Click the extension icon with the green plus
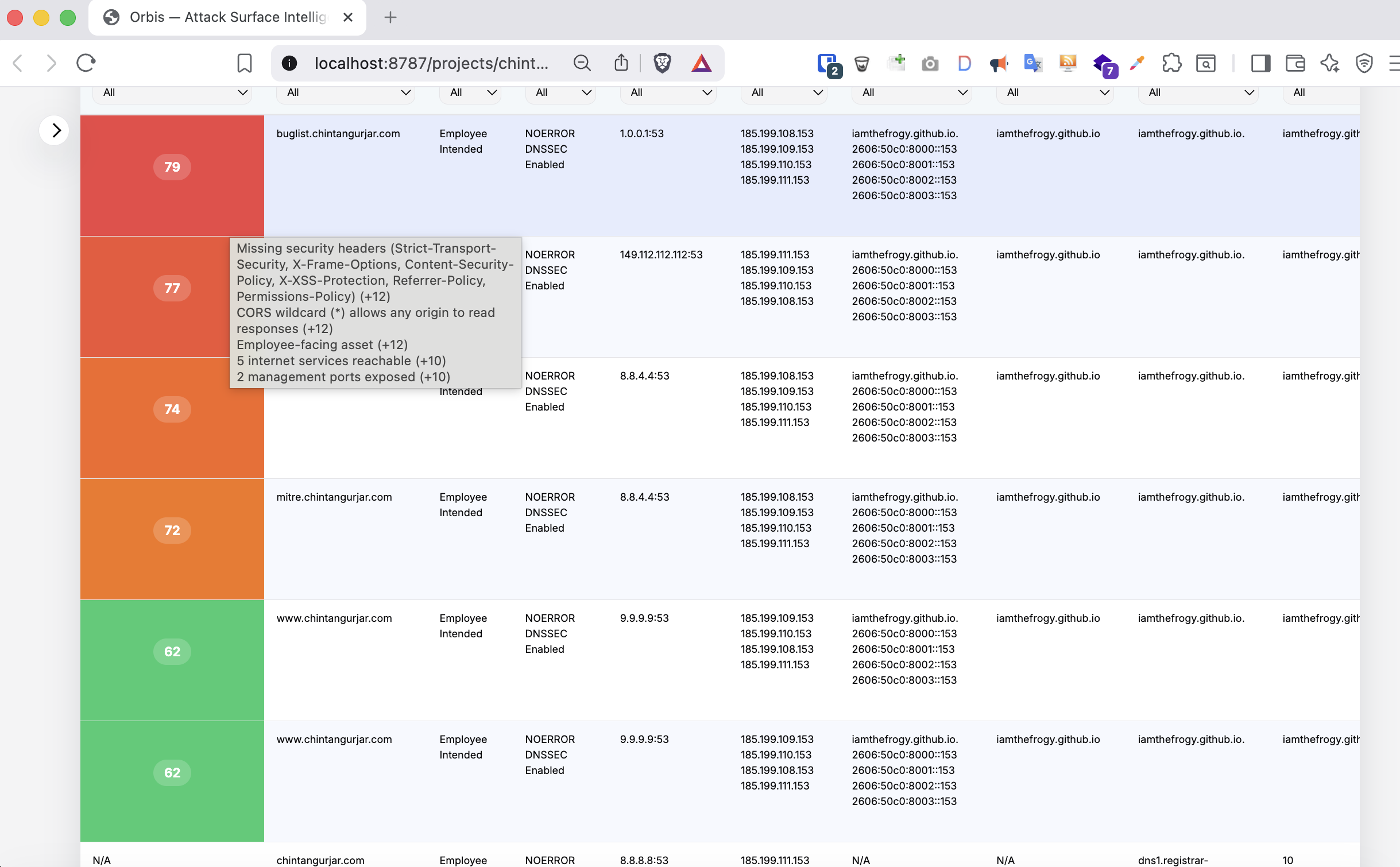The image size is (1400, 867). pyautogui.click(x=896, y=63)
